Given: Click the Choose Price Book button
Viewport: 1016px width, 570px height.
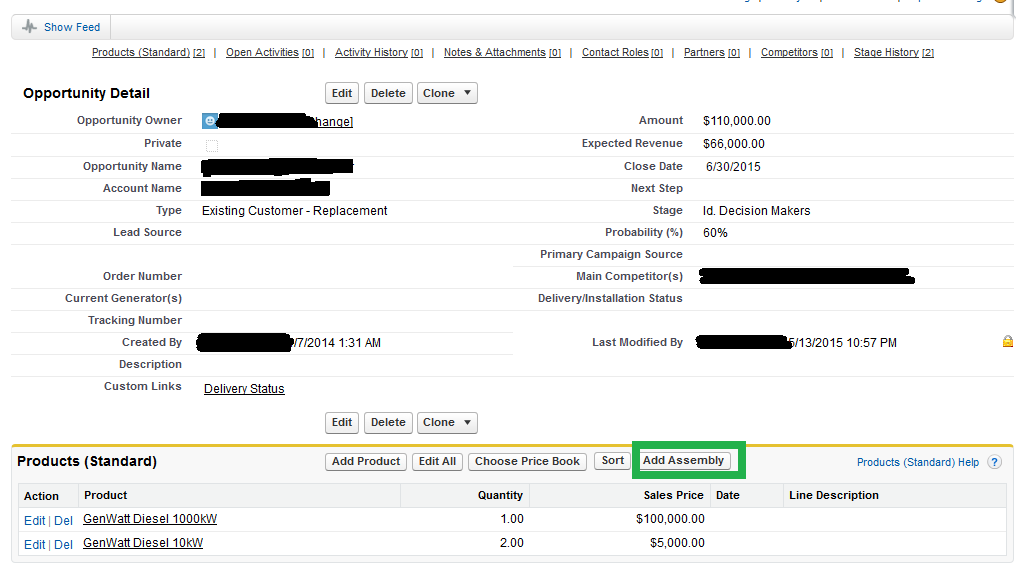Looking at the screenshot, I should tap(527, 461).
